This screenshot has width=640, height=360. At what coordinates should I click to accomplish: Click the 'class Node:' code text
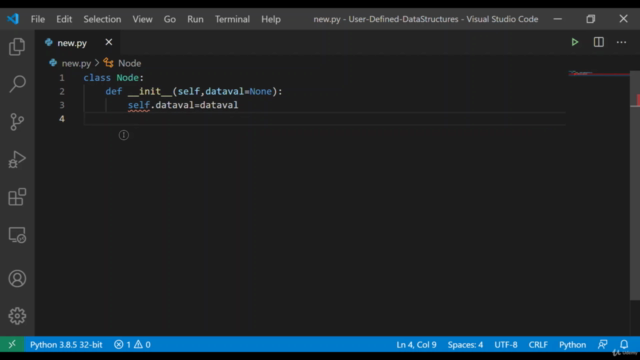113,78
